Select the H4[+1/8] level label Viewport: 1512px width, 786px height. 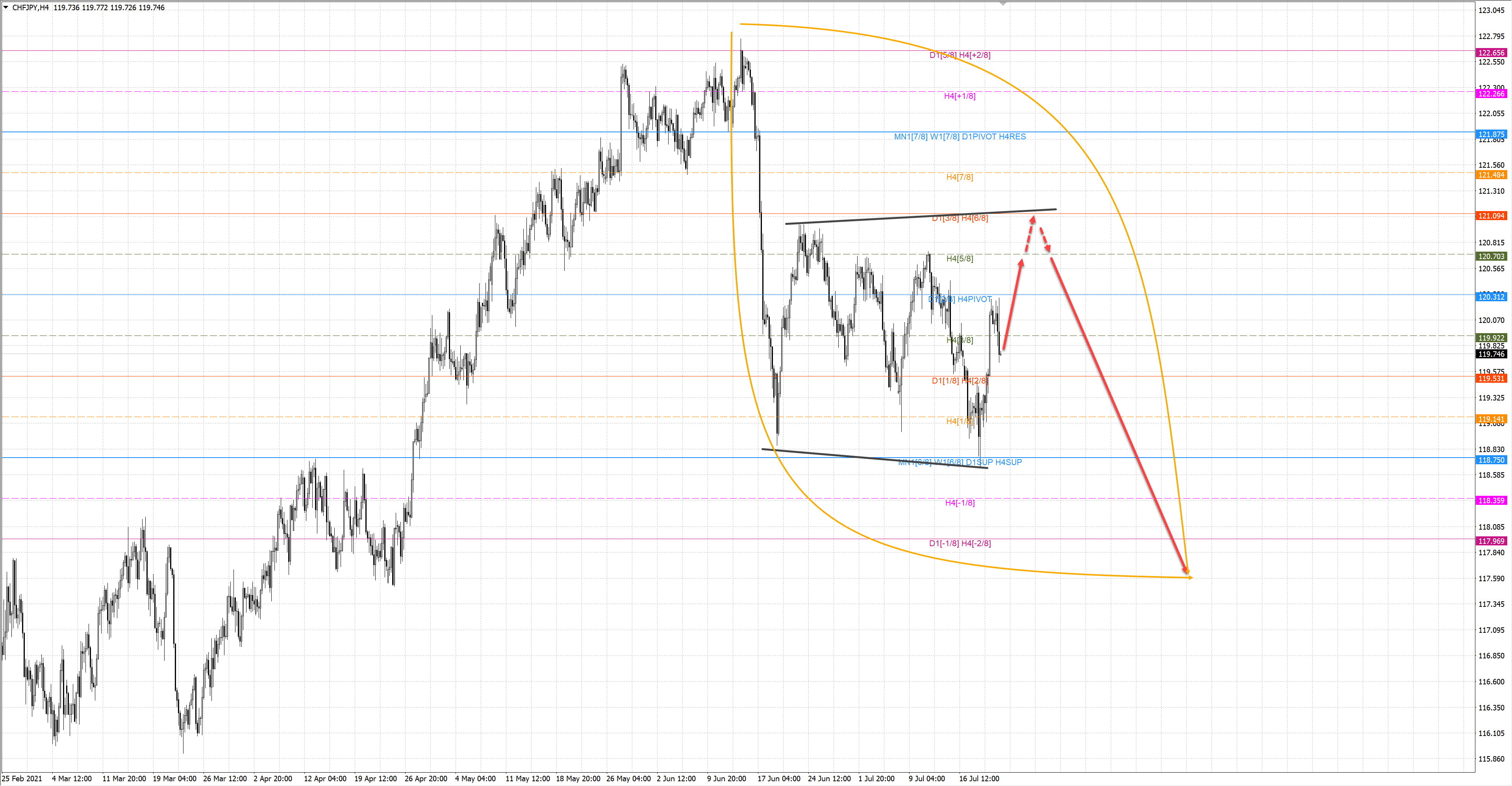[960, 96]
